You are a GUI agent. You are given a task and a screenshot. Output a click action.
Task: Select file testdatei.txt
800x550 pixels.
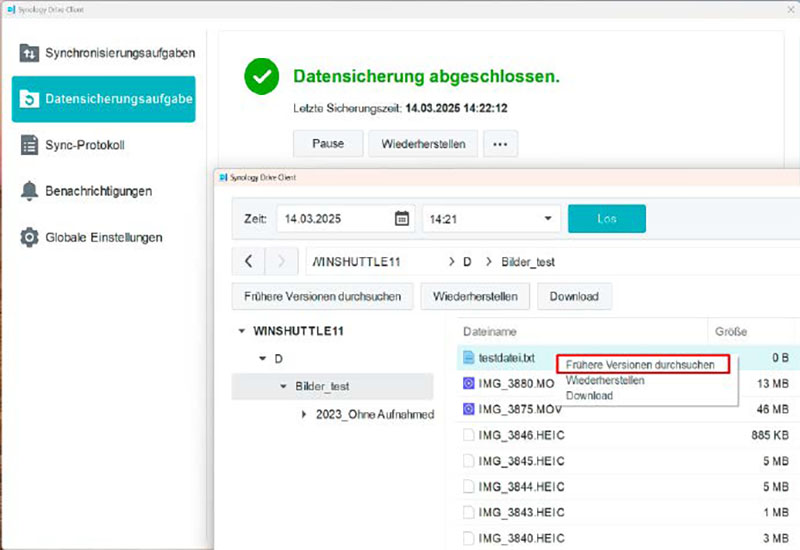[507, 358]
